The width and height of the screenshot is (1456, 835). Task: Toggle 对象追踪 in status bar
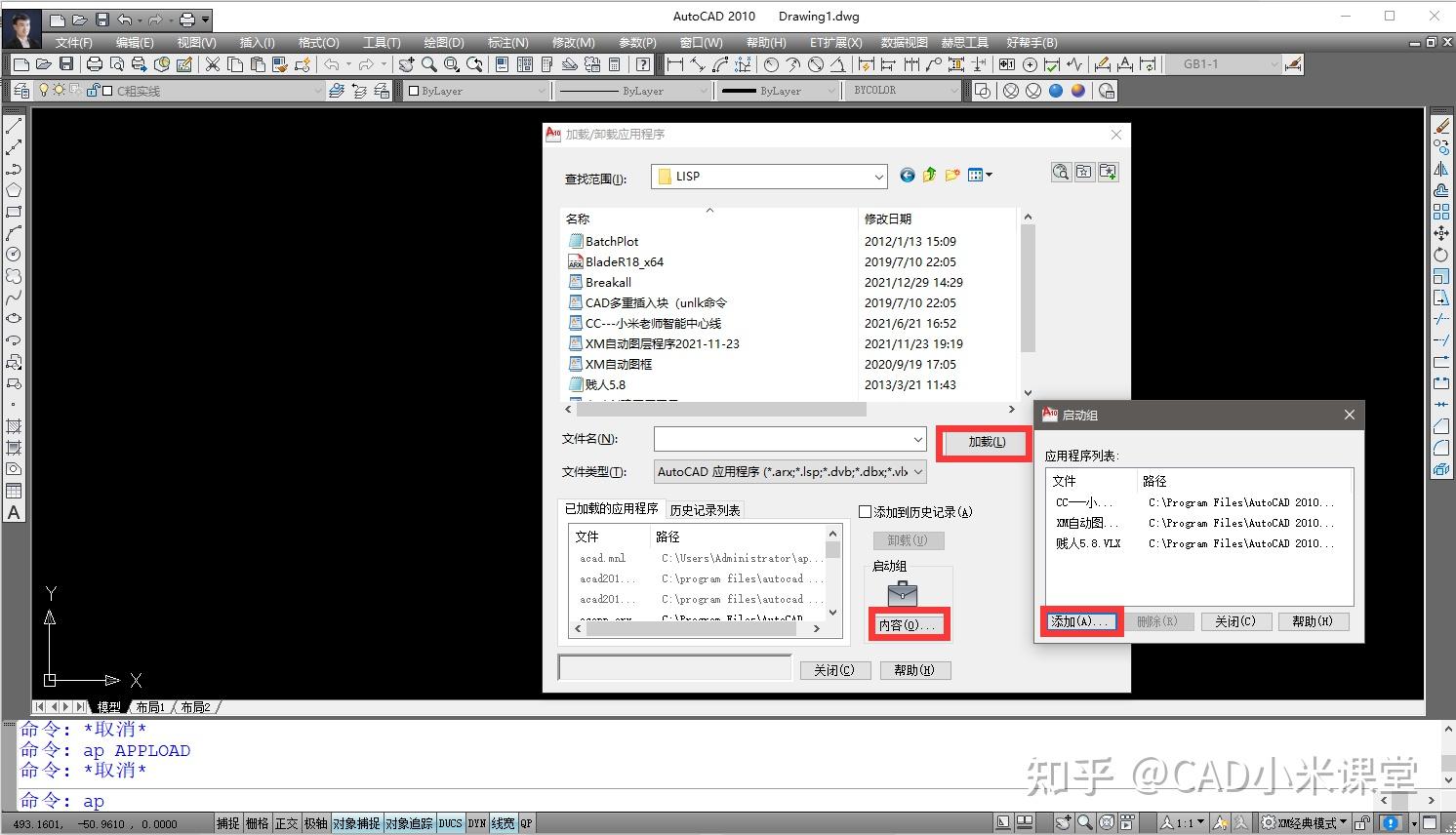click(409, 823)
